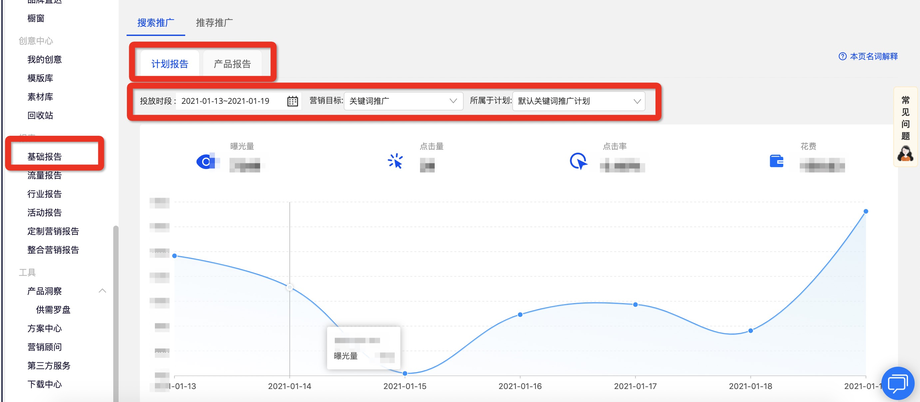
Task: Click the date range input field
Action: pos(225,101)
